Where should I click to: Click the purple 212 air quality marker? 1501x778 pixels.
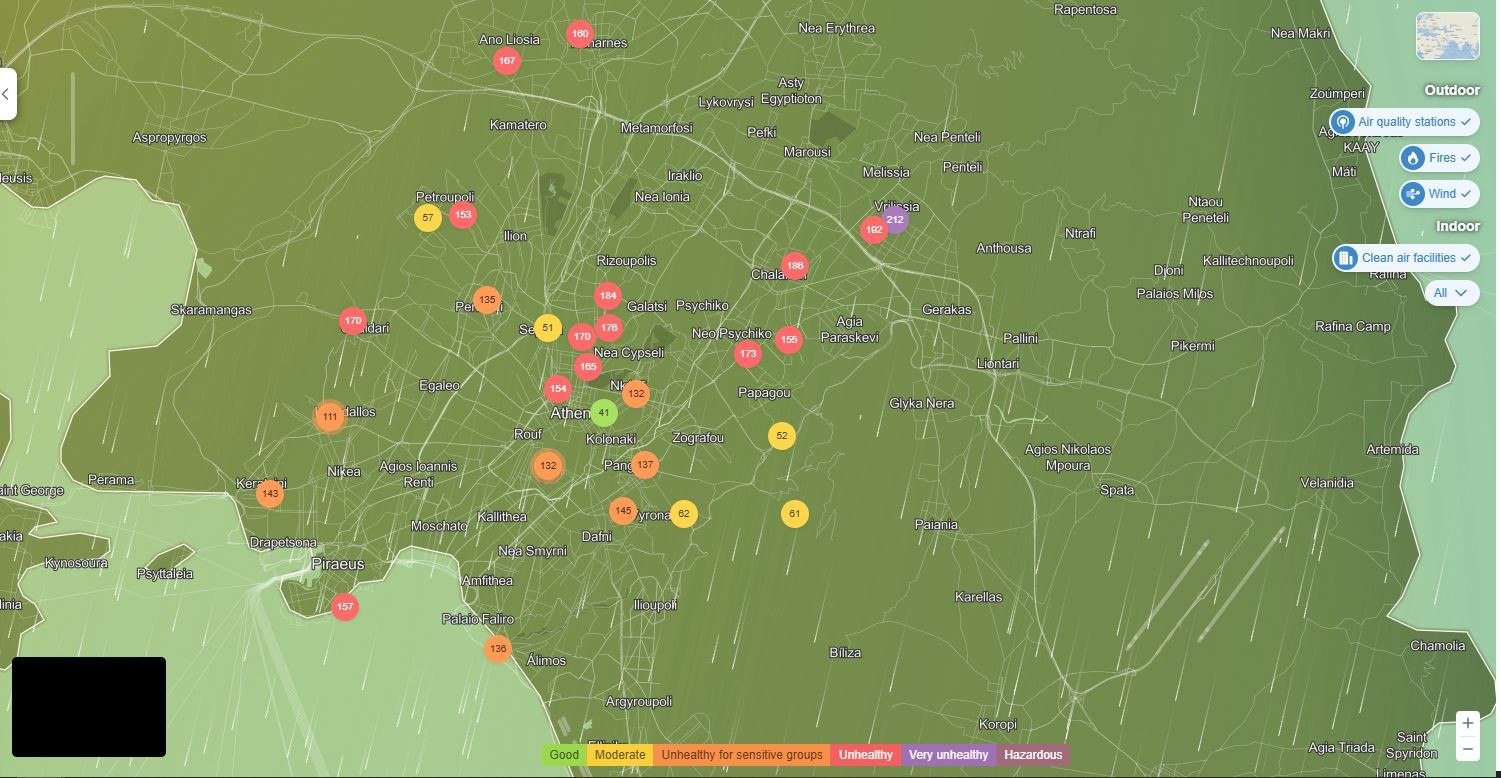pyautogui.click(x=895, y=220)
